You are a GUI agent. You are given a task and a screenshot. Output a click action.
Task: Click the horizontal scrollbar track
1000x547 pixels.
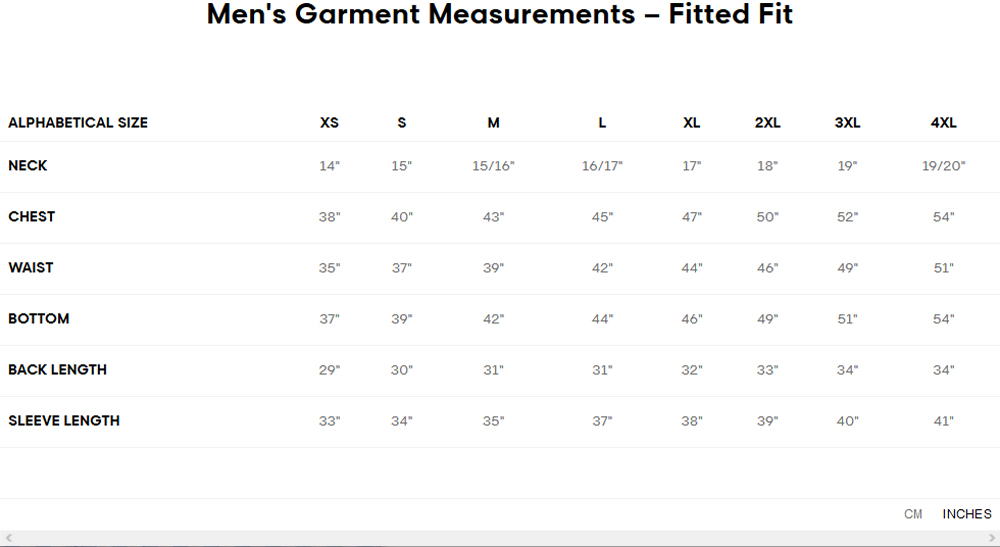(x=500, y=538)
